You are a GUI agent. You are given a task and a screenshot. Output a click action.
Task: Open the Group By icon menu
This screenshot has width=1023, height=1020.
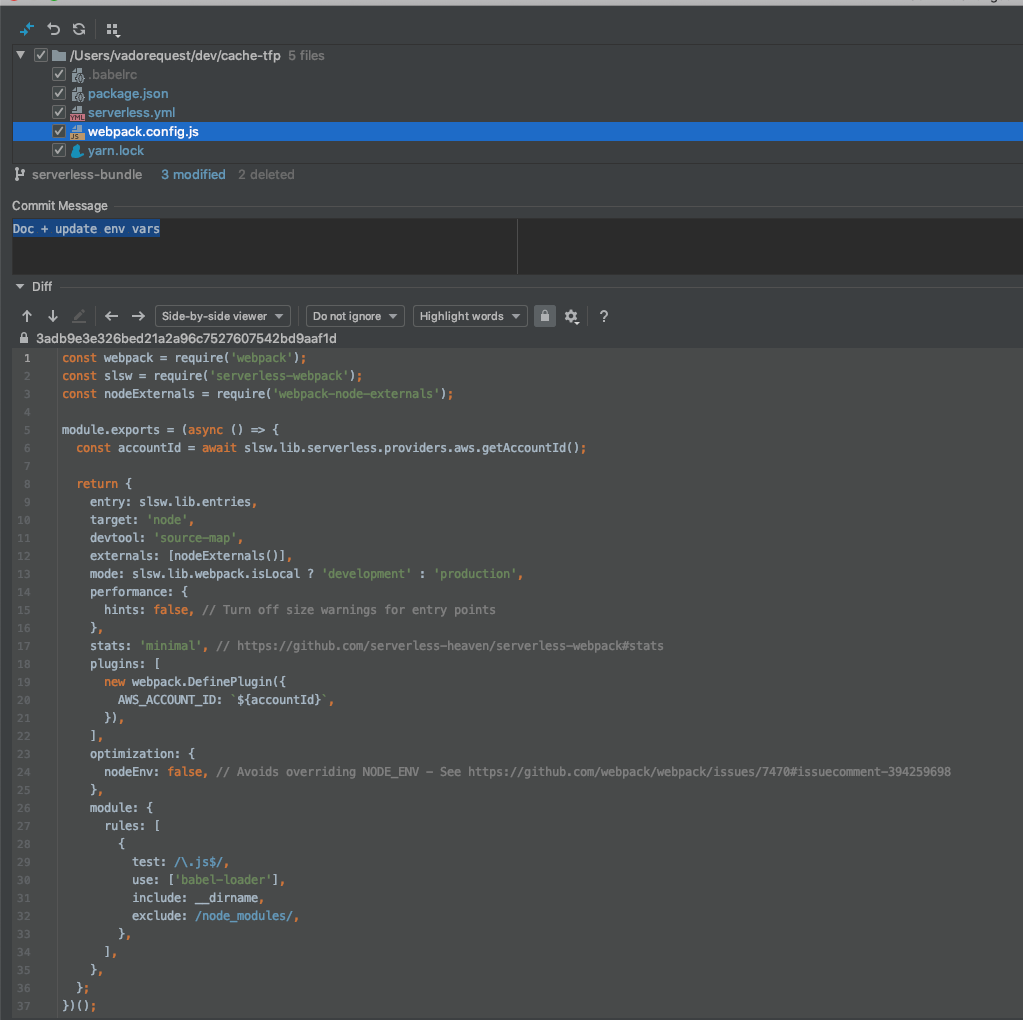[113, 30]
